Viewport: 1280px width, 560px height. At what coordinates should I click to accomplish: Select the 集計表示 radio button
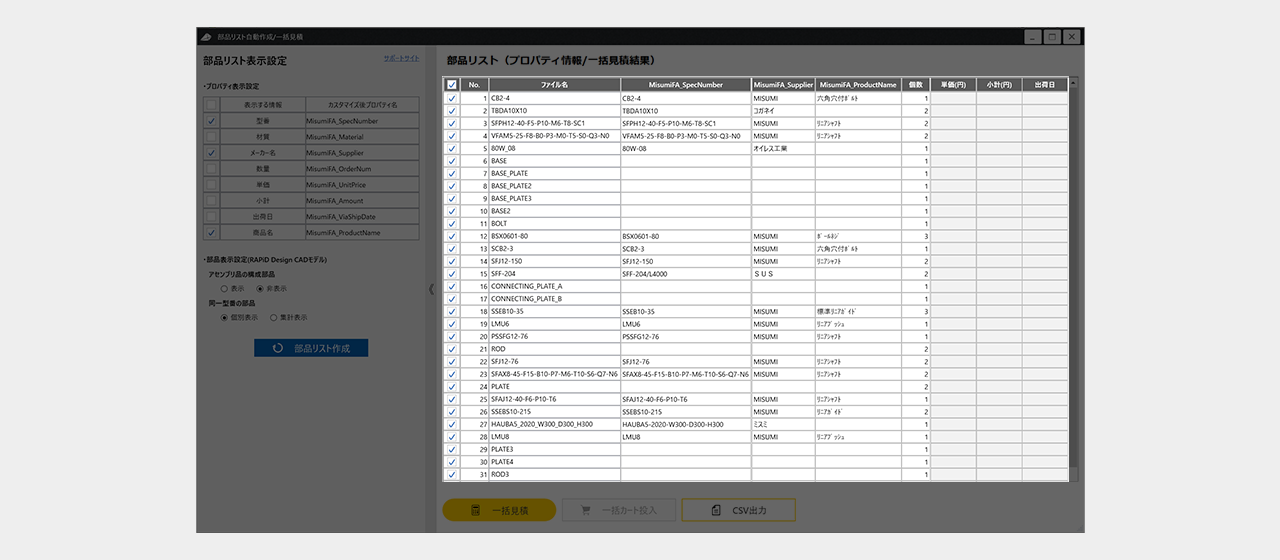coord(273,317)
